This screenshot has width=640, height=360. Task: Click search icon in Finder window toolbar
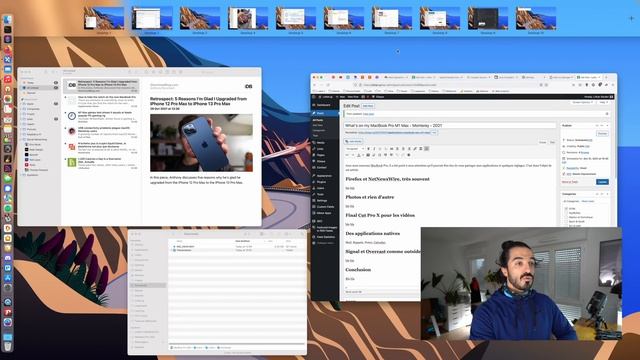point(302,234)
